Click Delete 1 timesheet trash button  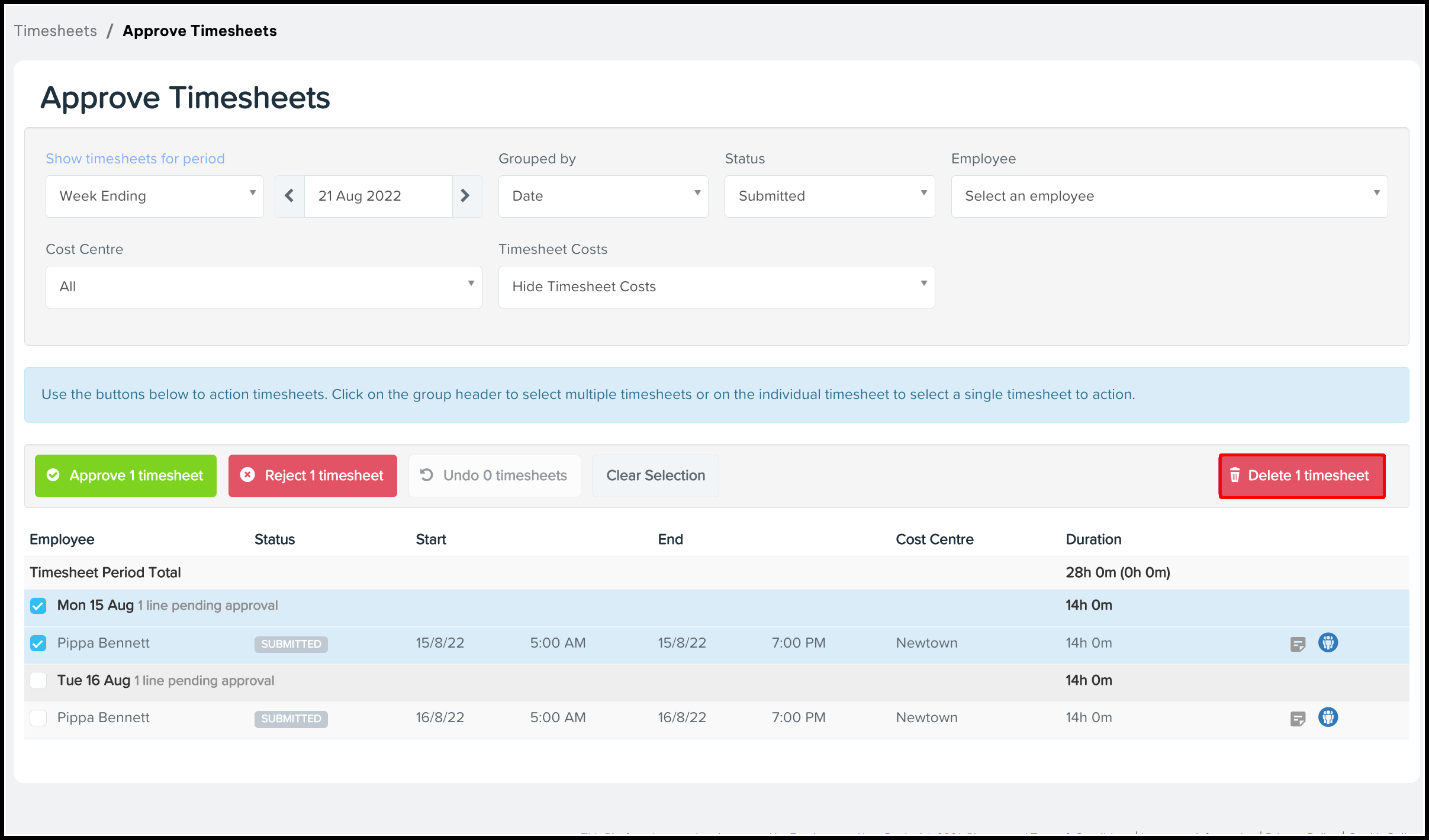click(1302, 476)
